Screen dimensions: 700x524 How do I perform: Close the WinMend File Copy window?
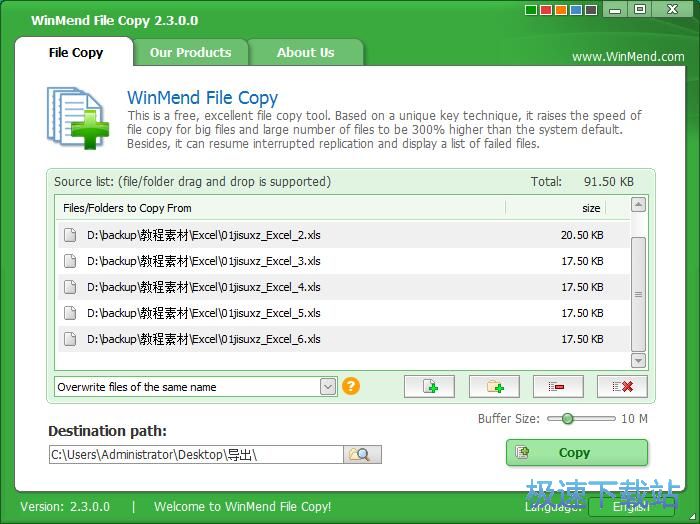(672, 9)
